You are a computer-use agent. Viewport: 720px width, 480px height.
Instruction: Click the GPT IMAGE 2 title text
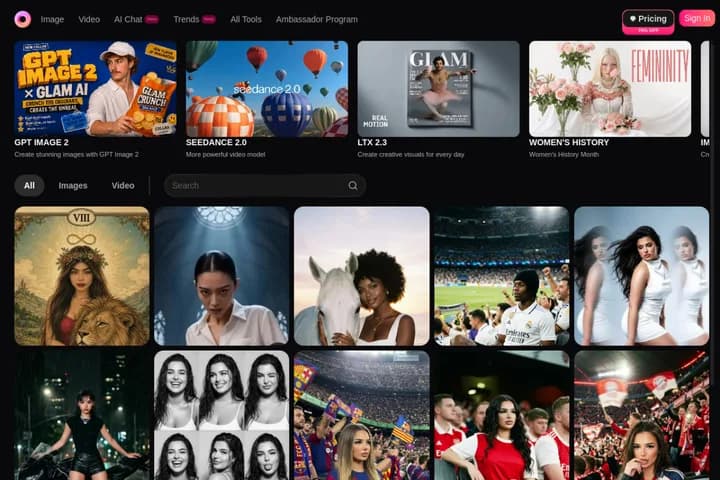pyautogui.click(x=41, y=142)
